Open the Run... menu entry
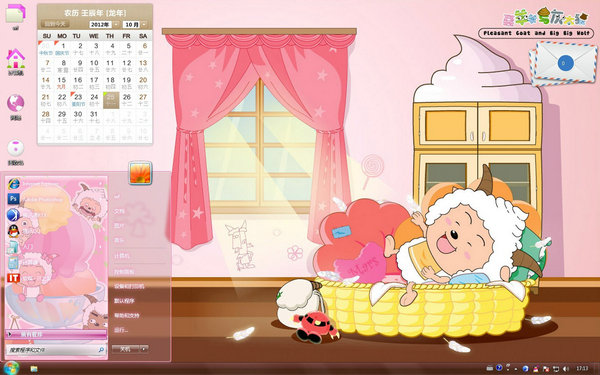Image resolution: width=600 pixels, height=375 pixels. click(121, 330)
